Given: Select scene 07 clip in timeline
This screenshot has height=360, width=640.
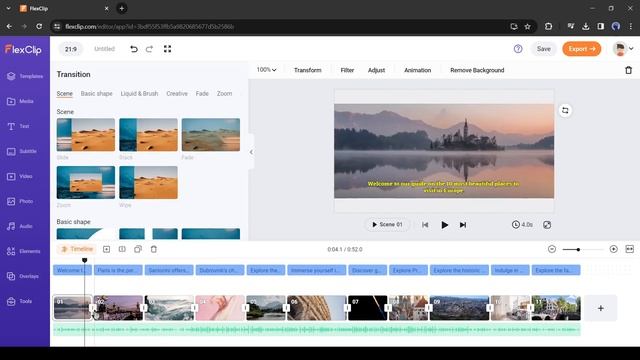Looking at the screenshot, I should (x=368, y=308).
